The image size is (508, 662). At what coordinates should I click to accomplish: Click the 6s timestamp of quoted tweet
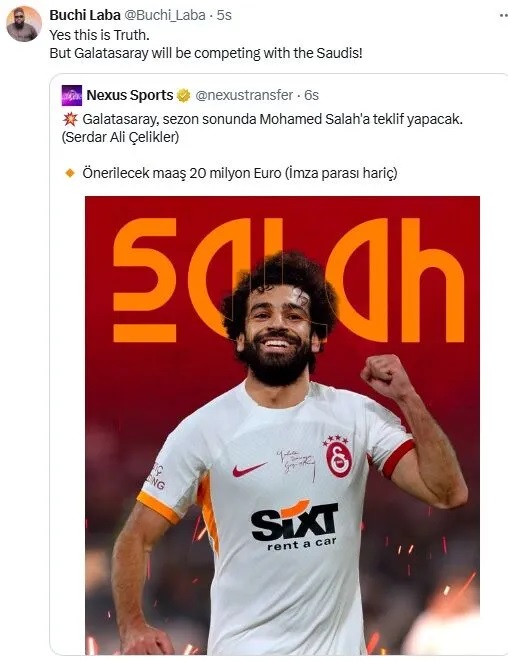(x=312, y=95)
